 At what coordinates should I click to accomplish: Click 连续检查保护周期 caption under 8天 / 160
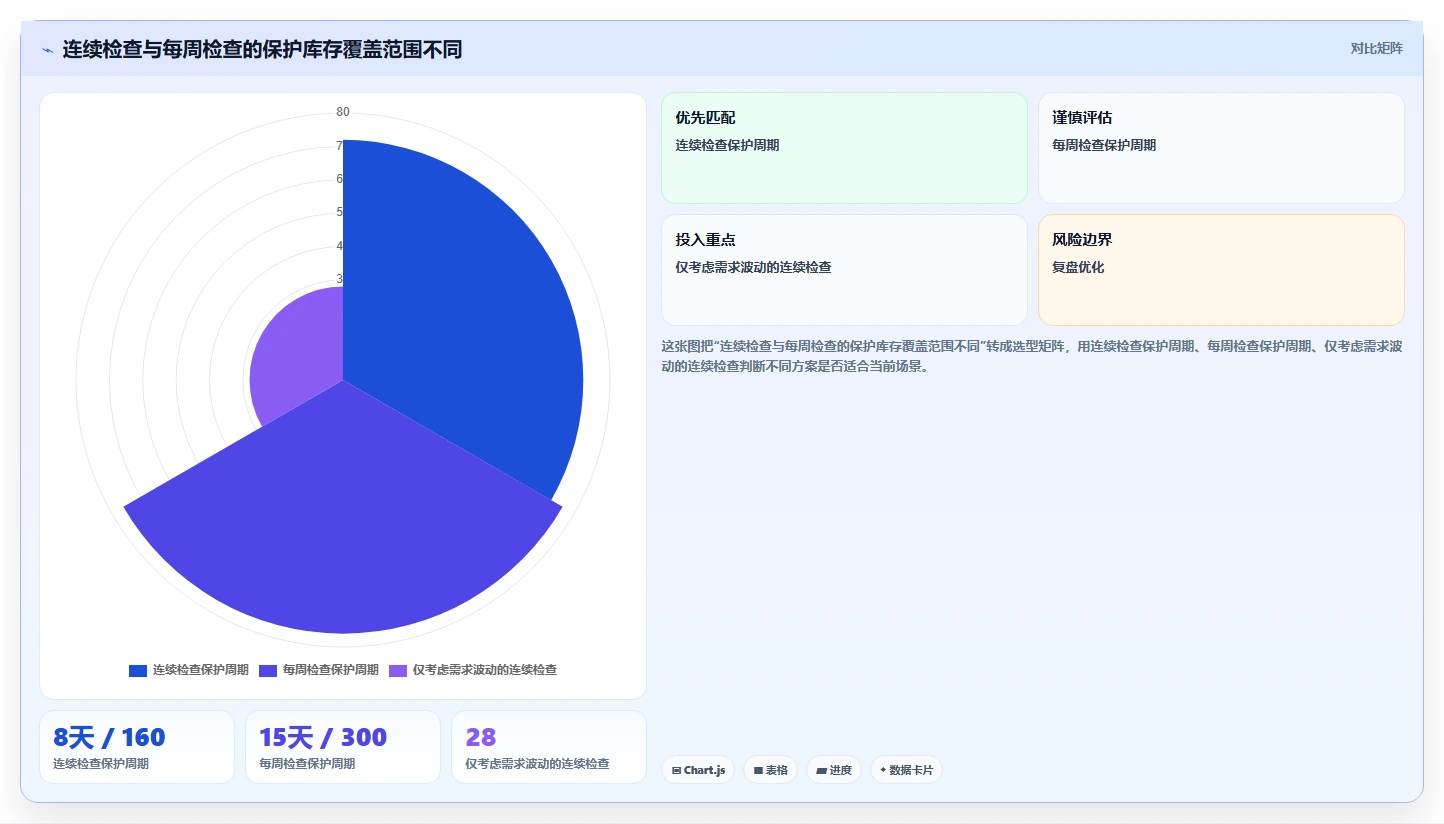[x=101, y=764]
